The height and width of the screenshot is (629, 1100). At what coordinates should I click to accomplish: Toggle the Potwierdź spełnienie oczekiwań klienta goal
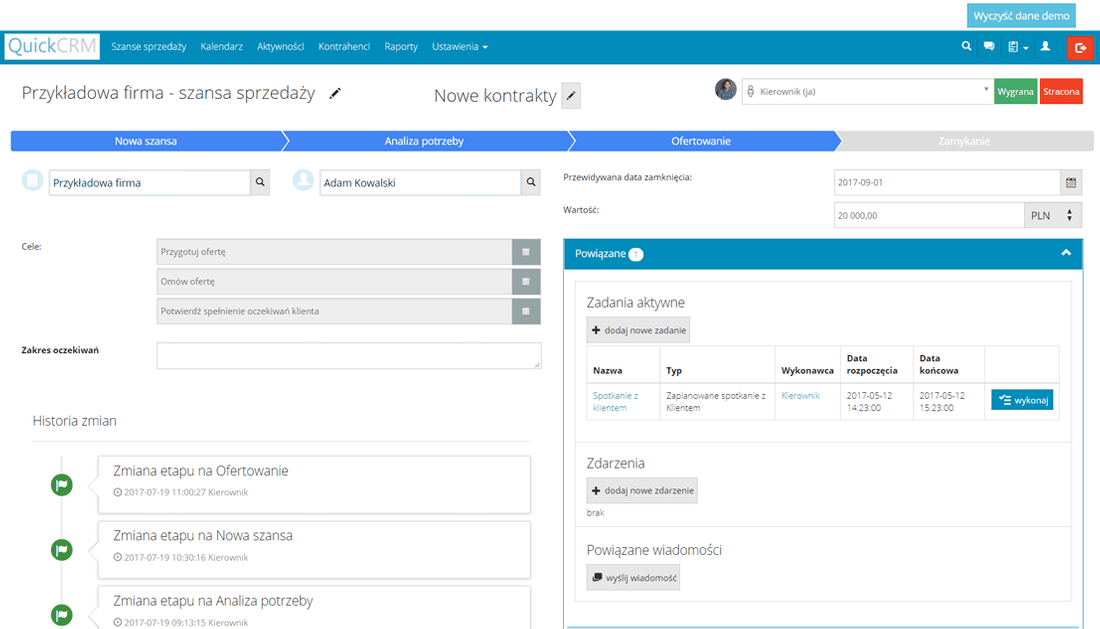[x=526, y=311]
